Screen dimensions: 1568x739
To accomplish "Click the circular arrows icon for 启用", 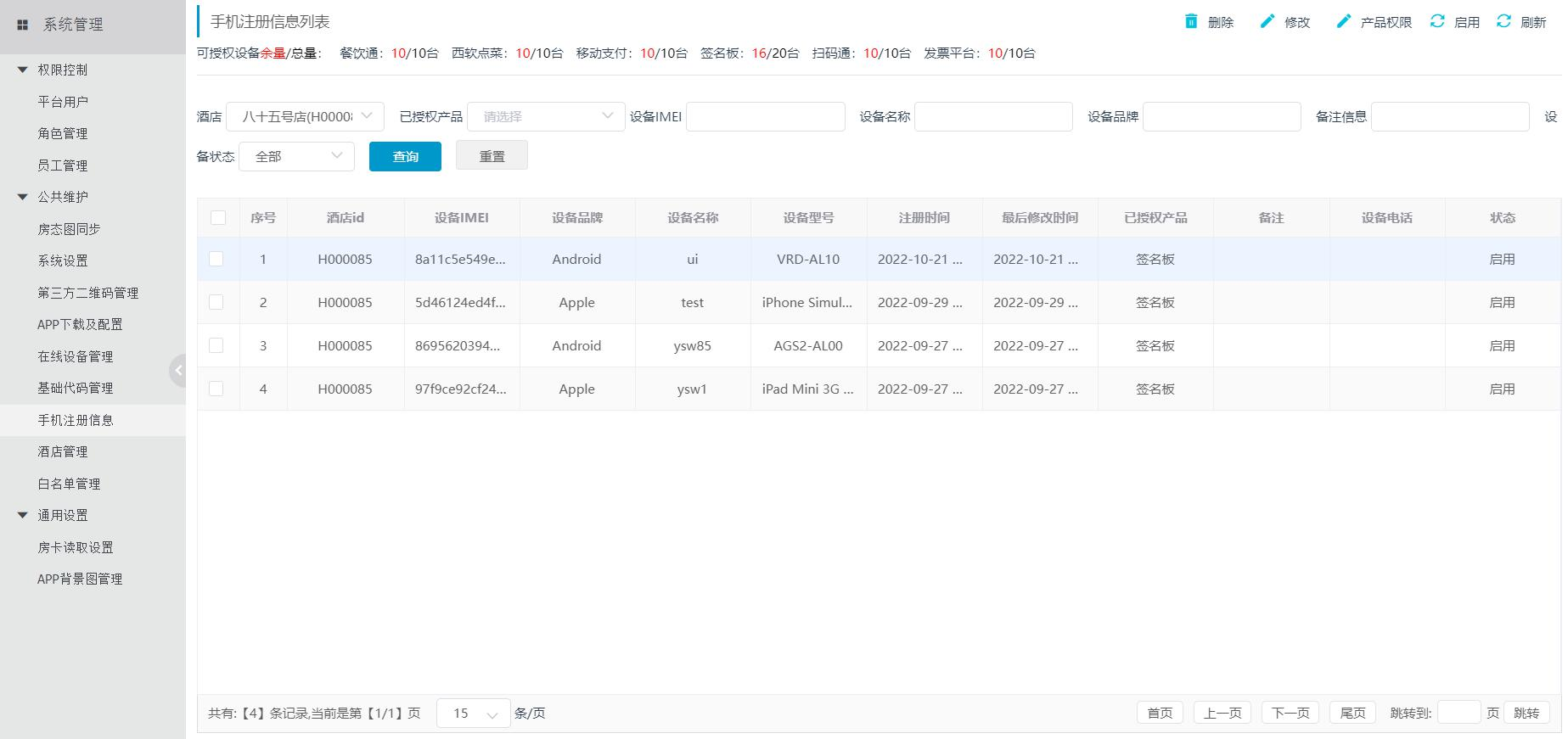I will point(1437,21).
